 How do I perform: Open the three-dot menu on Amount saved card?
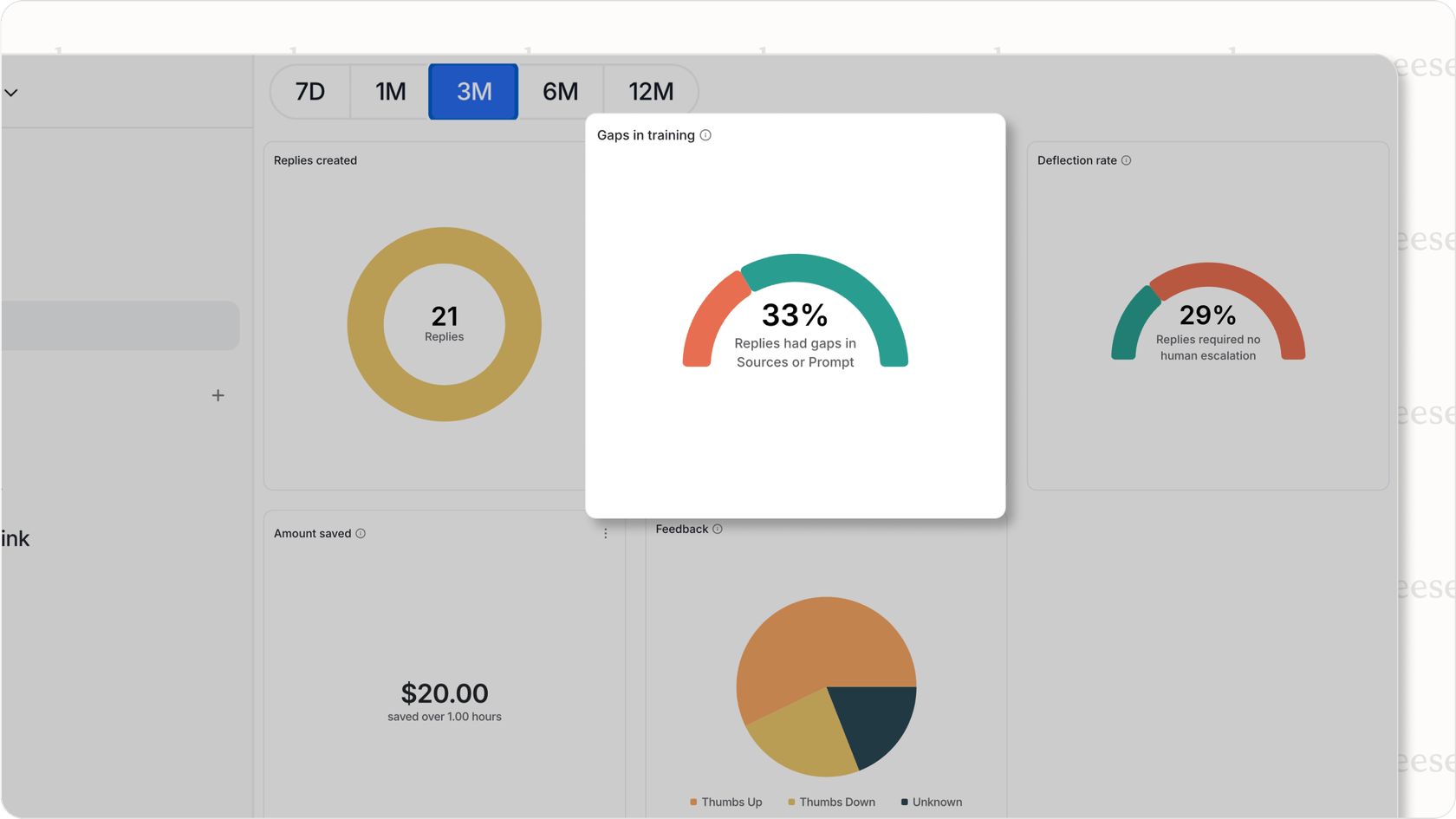pos(605,533)
